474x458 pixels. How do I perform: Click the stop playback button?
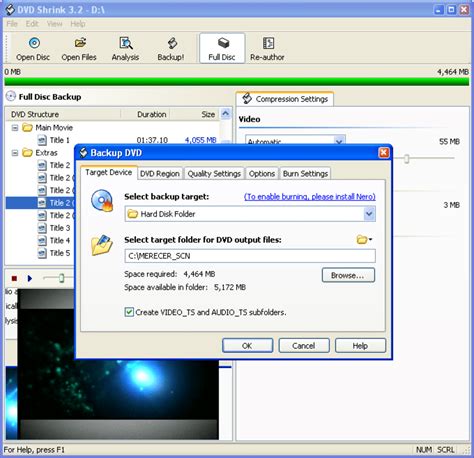click(14, 278)
